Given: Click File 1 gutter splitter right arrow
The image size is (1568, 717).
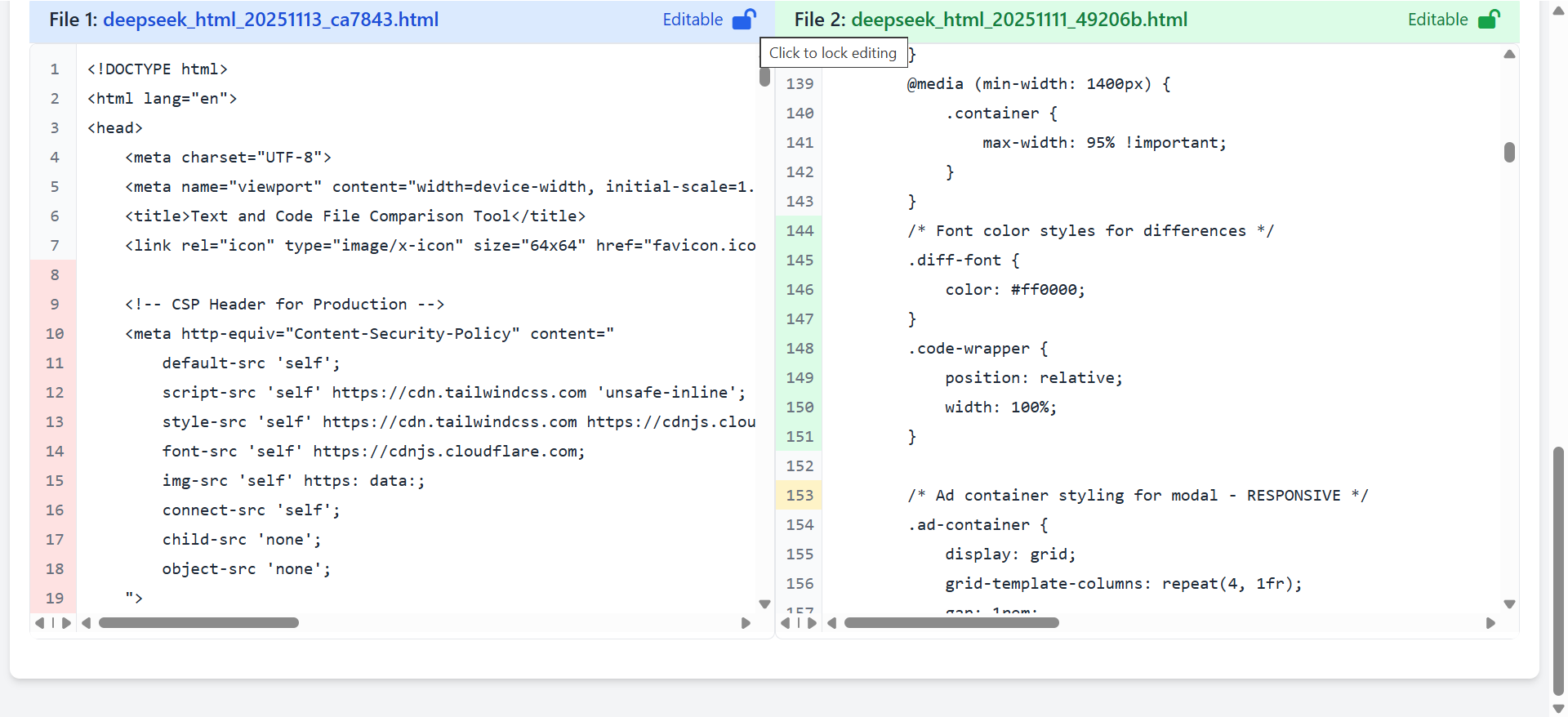Looking at the screenshot, I should pyautogui.click(x=66, y=623).
